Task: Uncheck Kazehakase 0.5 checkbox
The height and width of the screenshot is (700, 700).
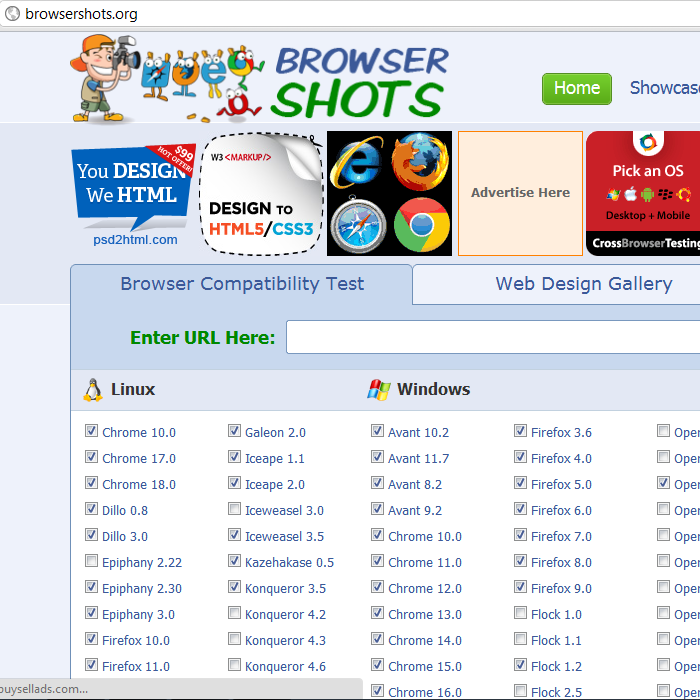Action: (234, 561)
